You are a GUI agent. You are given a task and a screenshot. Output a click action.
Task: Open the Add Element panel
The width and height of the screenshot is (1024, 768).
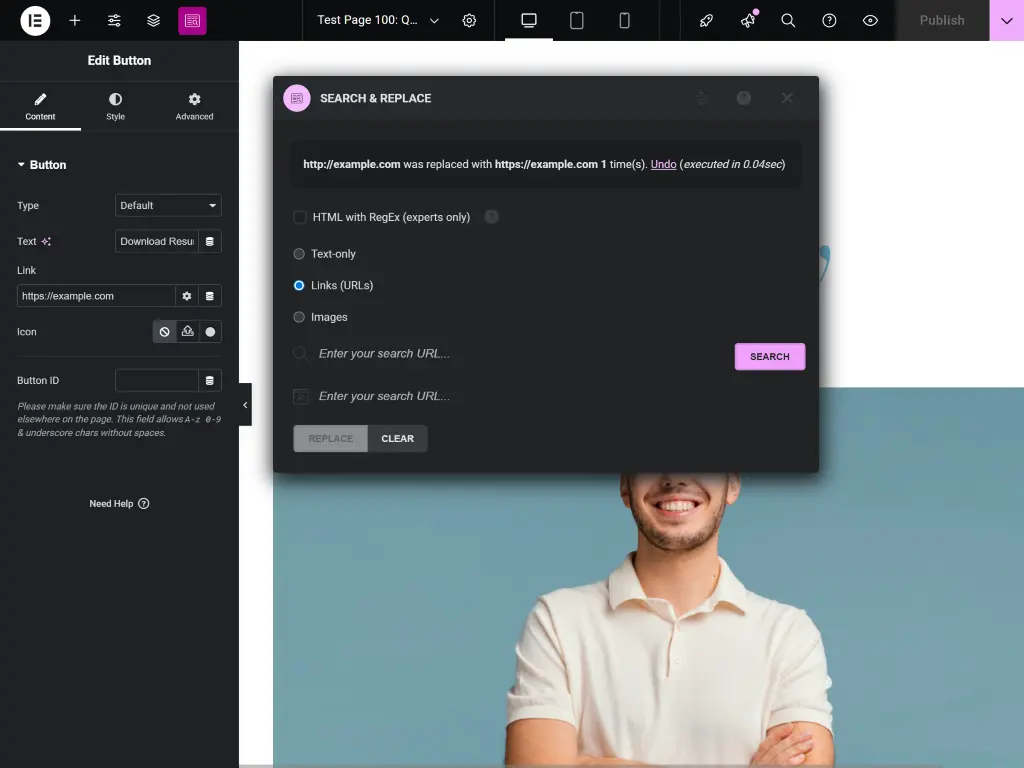(75, 20)
